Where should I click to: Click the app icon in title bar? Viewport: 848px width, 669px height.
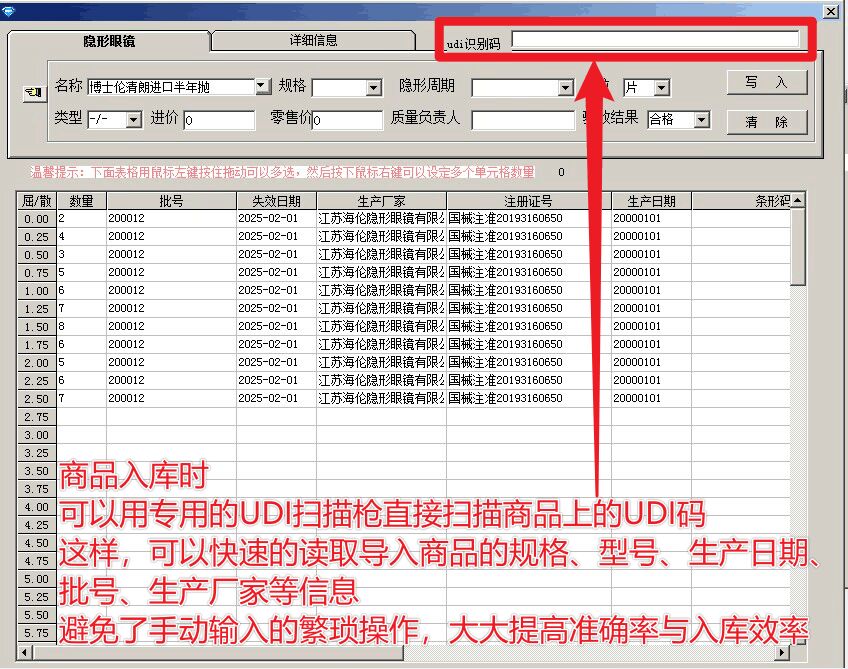click(9, 11)
